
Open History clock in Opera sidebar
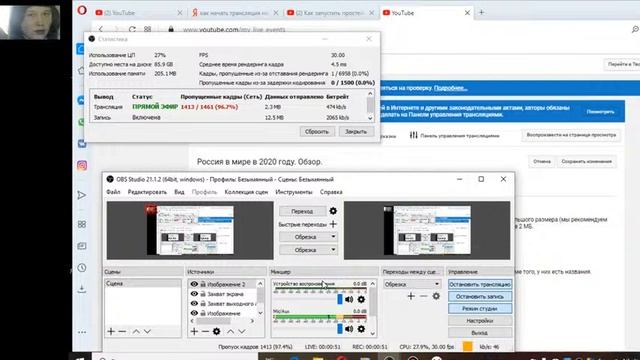point(82,268)
